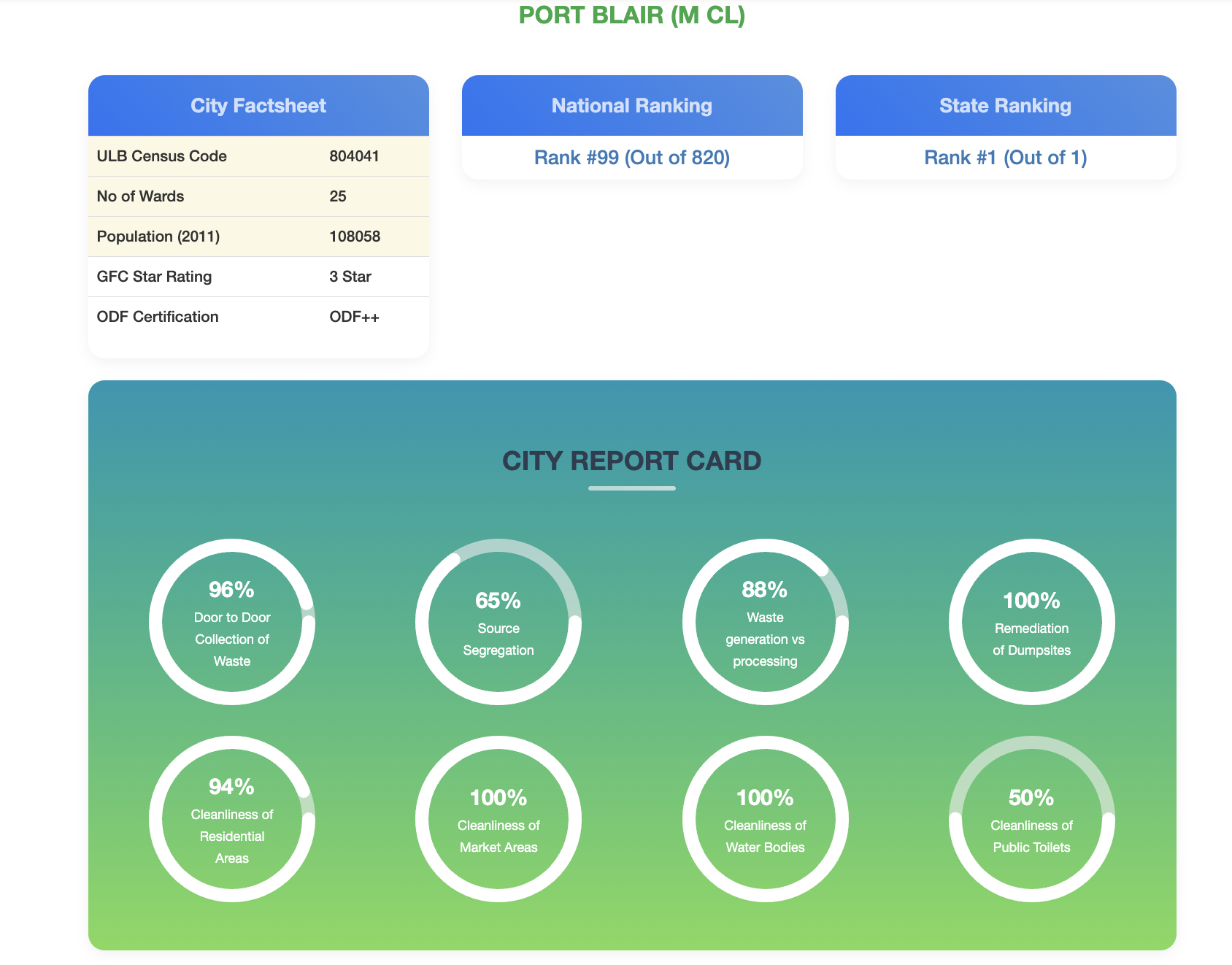Click the GFC Star Rating row
1232x965 pixels.
258,277
